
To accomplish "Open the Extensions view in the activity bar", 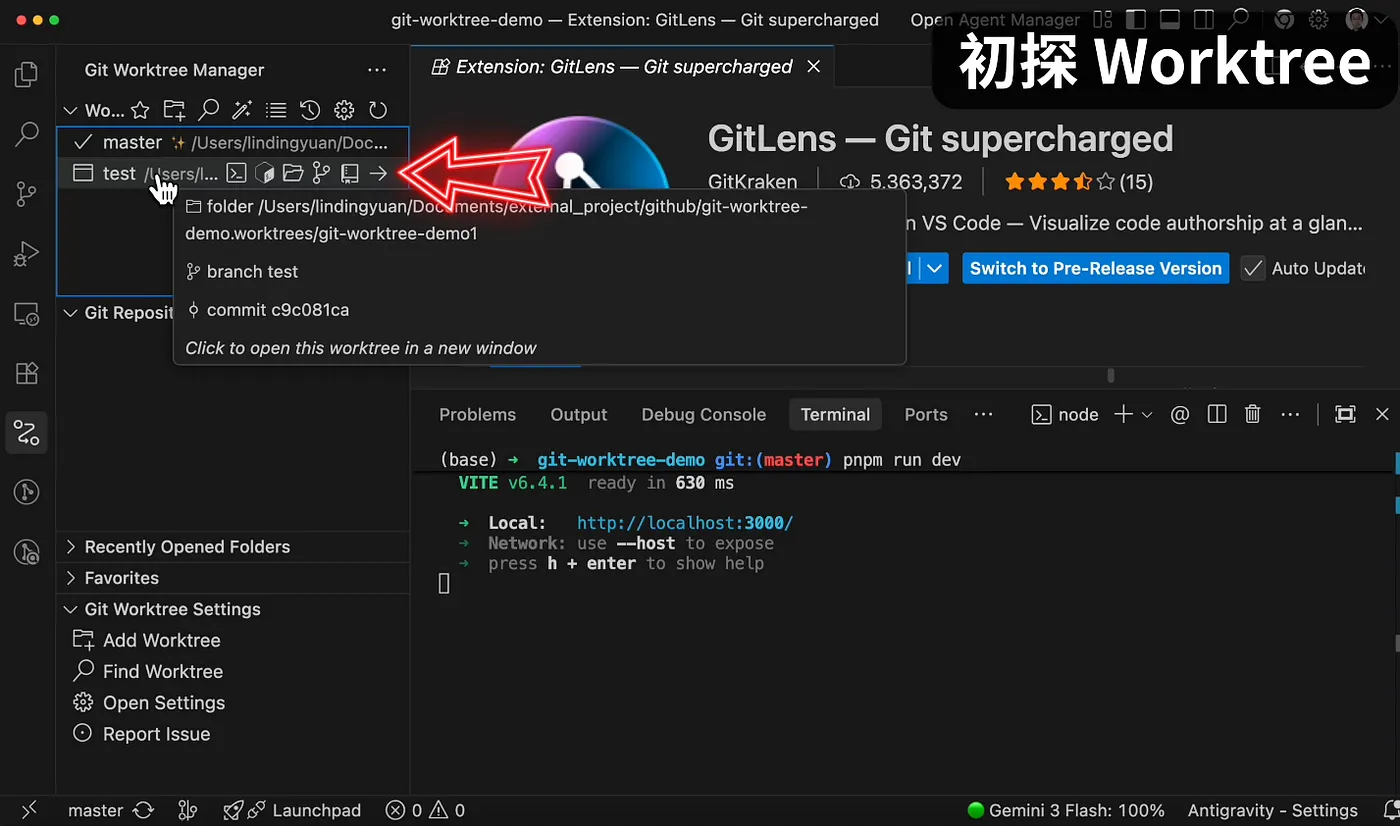I will point(27,373).
